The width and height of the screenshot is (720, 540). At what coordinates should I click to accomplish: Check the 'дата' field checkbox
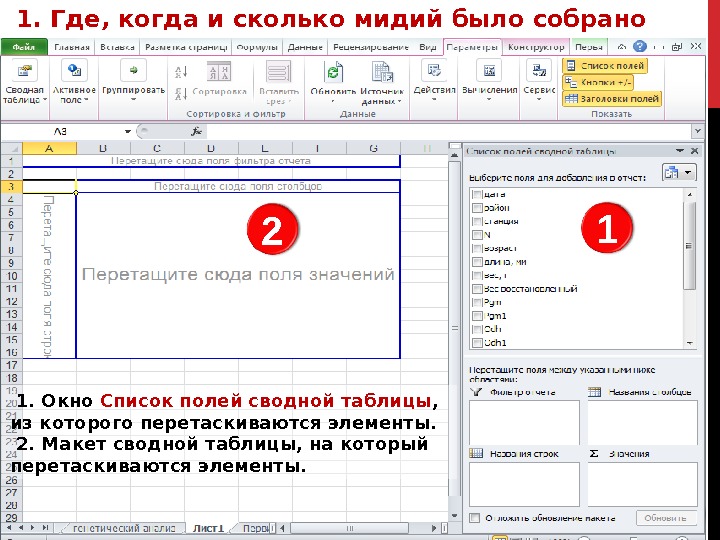click(477, 194)
